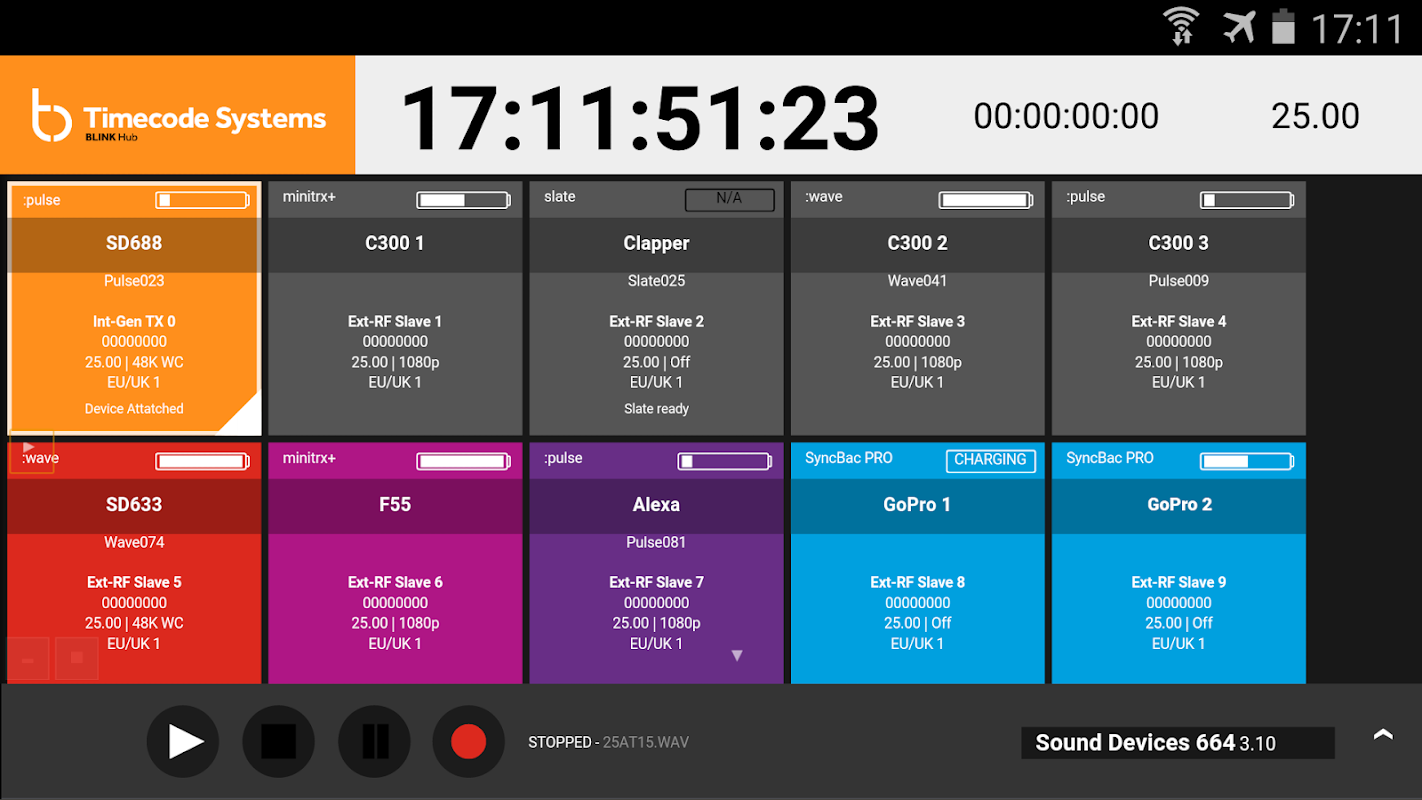Tap the small square icon on SD633 tile

coord(77,659)
